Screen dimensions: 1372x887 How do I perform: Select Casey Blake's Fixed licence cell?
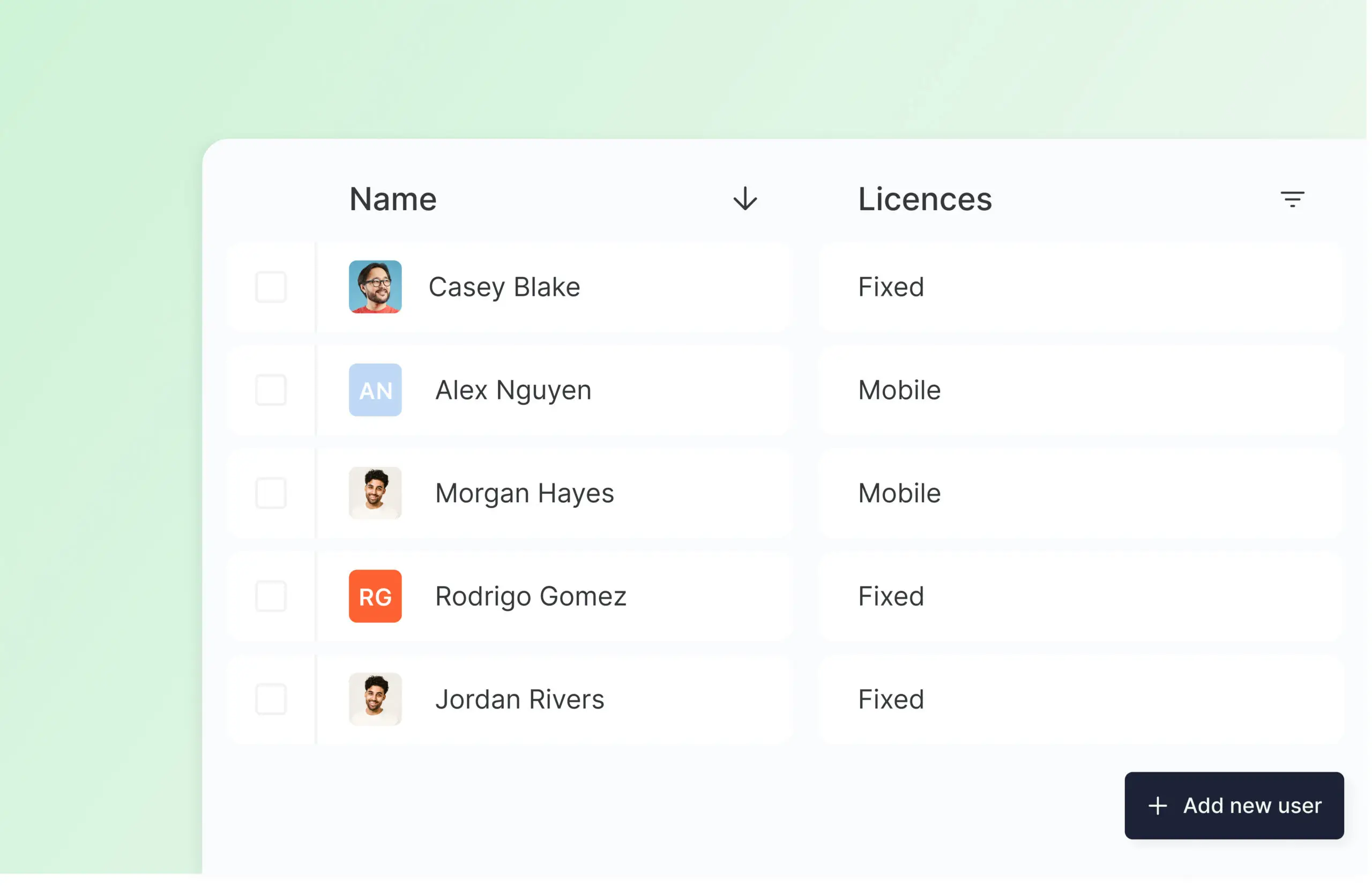coord(891,287)
